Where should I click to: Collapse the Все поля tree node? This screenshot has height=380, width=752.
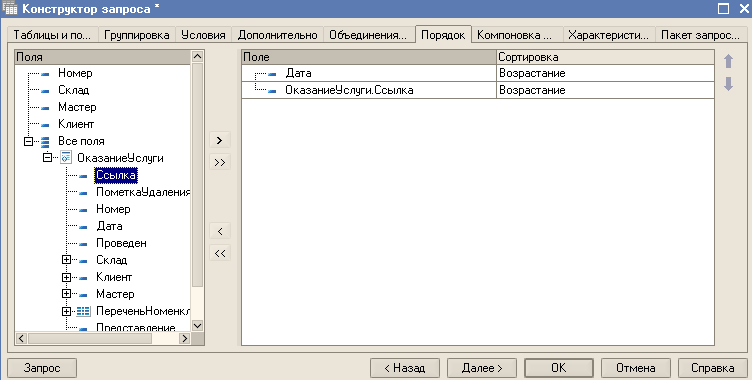coord(28,141)
